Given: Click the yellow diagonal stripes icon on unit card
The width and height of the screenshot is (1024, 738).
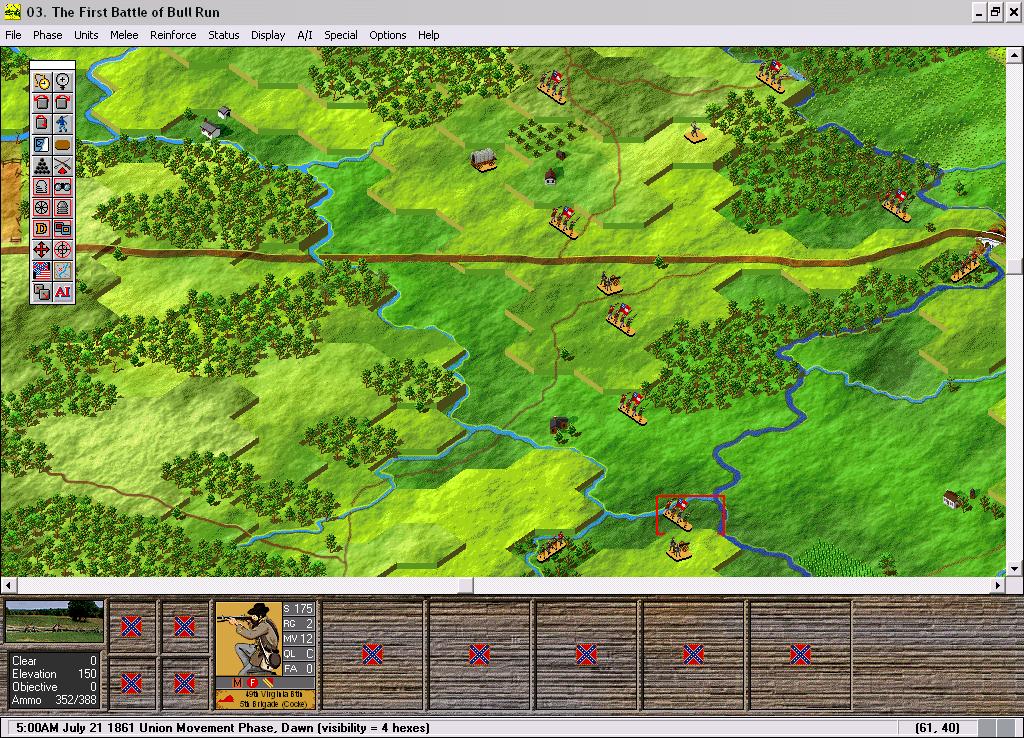Looking at the screenshot, I should (x=268, y=682).
